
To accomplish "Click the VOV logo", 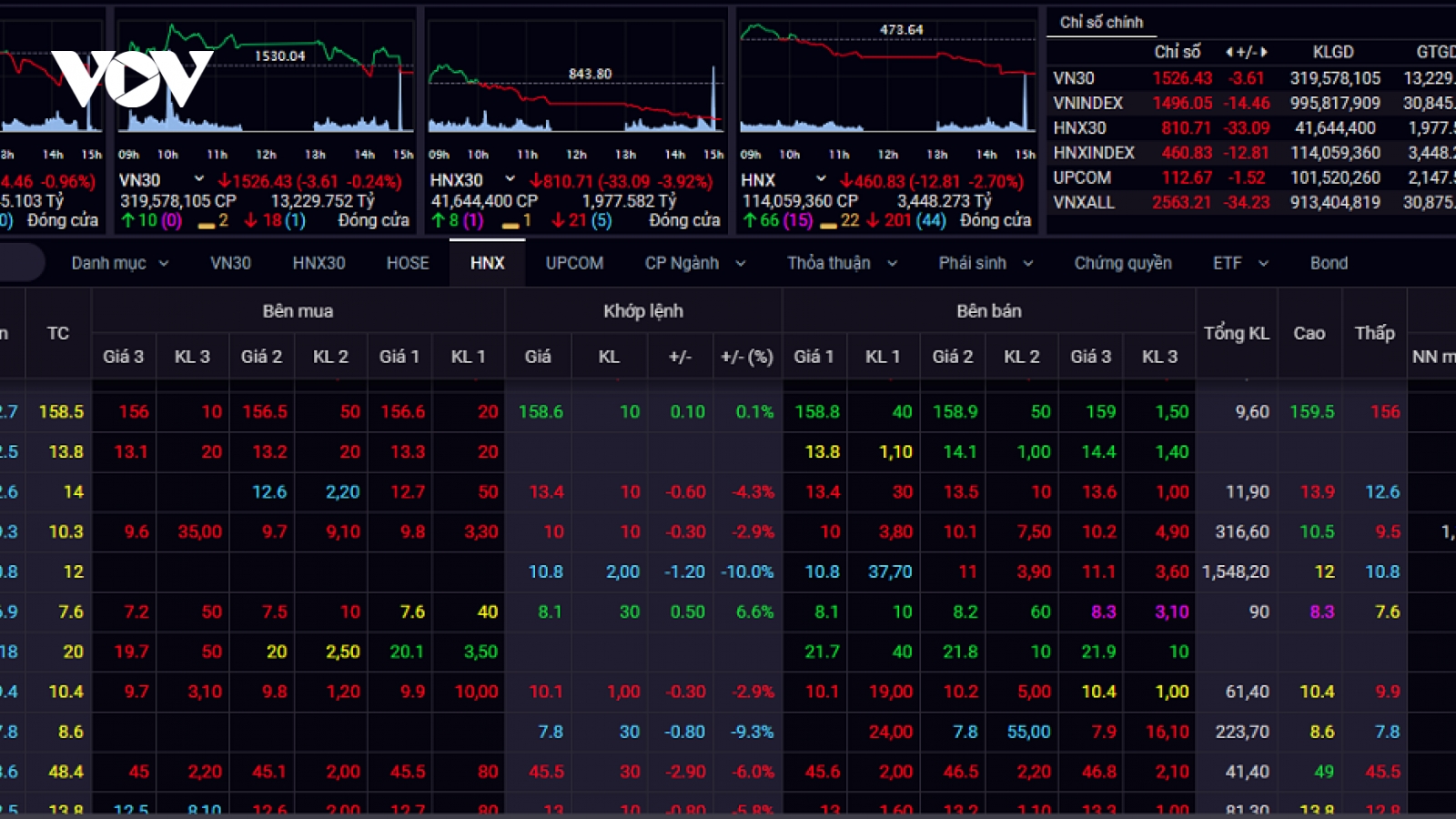I will [x=132, y=78].
